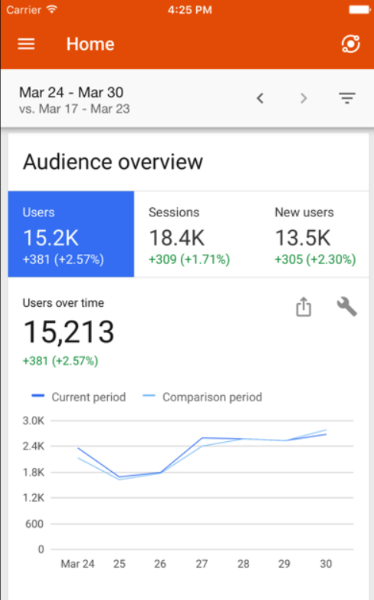Viewport: 374px width, 600px height.
Task: Share the Users over time chart
Action: [304, 307]
